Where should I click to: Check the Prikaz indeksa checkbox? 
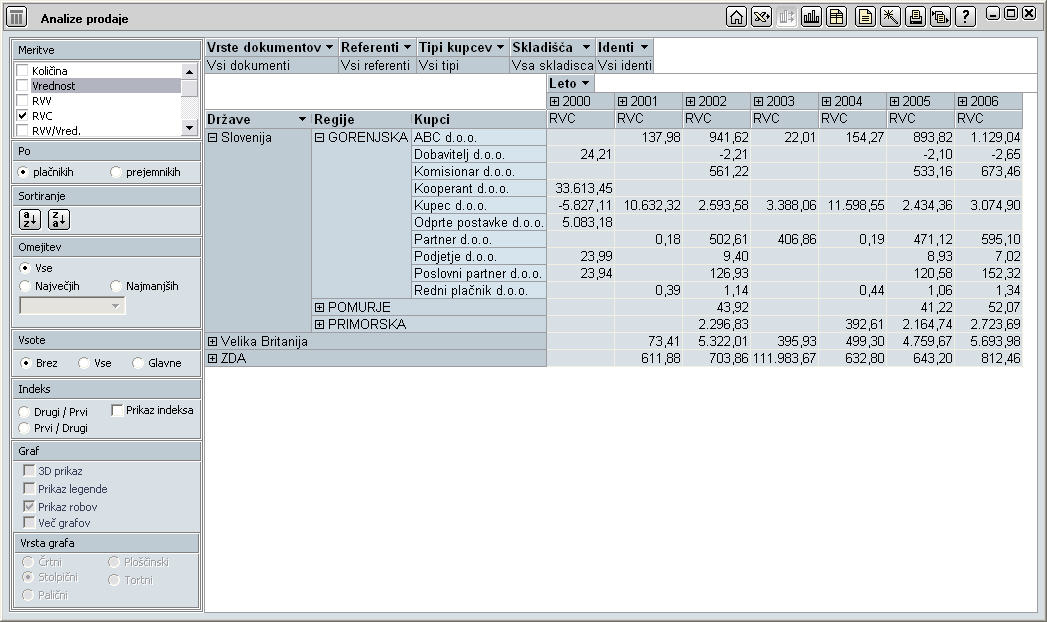pos(118,410)
